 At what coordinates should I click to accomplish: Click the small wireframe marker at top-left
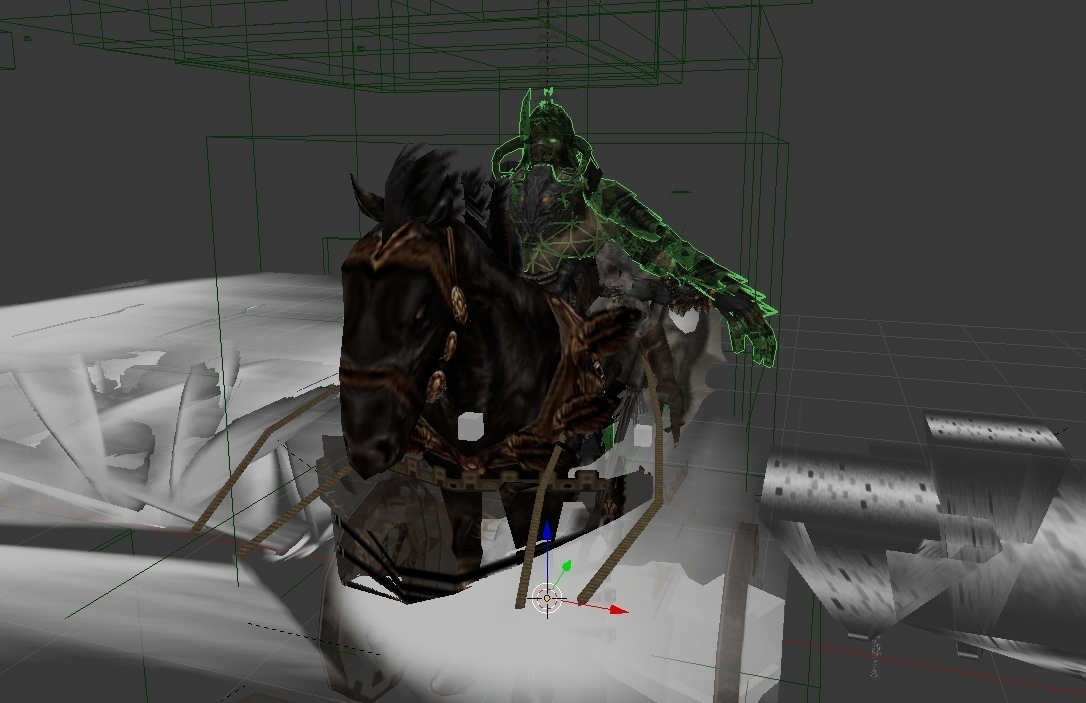click(x=26, y=39)
